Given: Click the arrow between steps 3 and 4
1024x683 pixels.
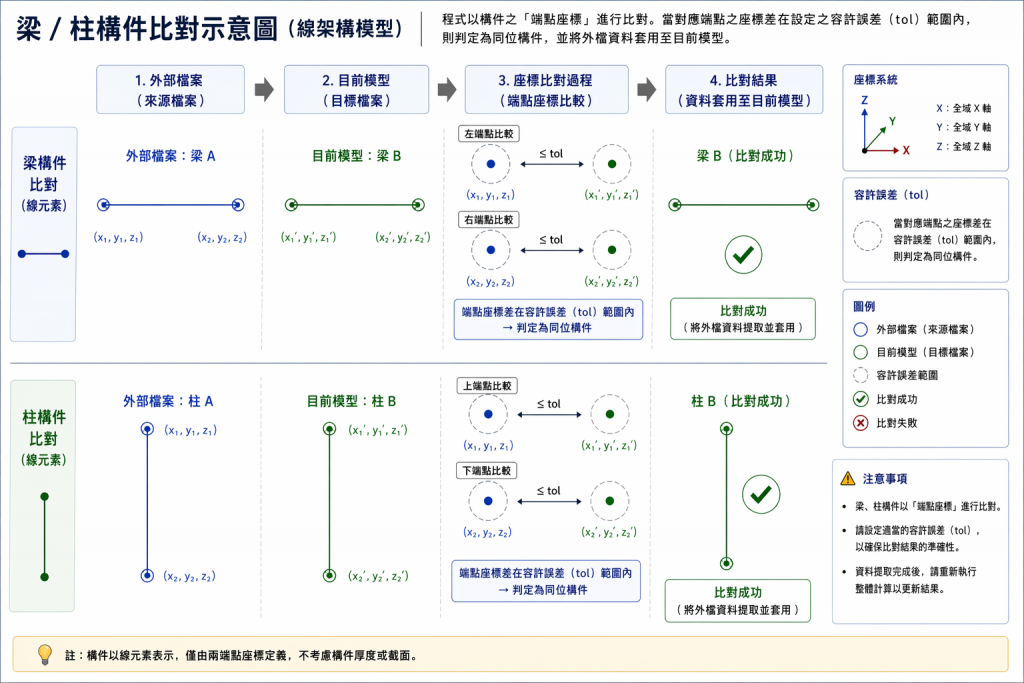Looking at the screenshot, I should (647, 90).
